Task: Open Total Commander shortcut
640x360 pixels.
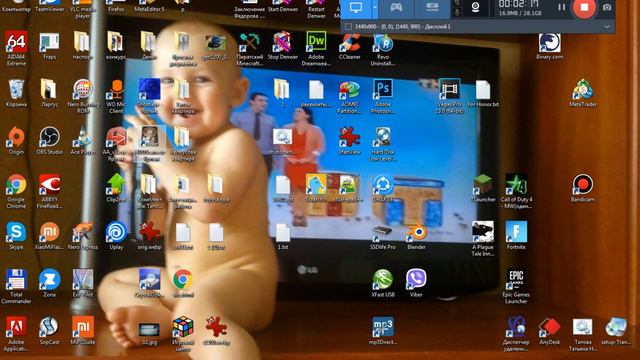Action: coord(16,287)
